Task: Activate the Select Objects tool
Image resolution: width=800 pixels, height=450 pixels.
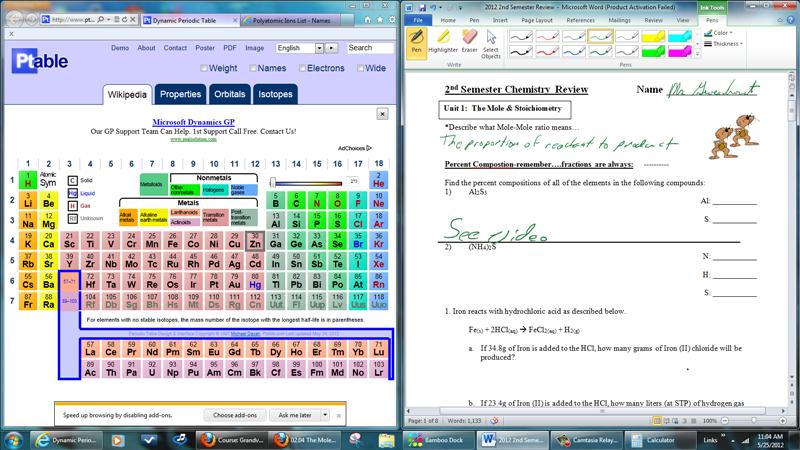Action: [491, 44]
